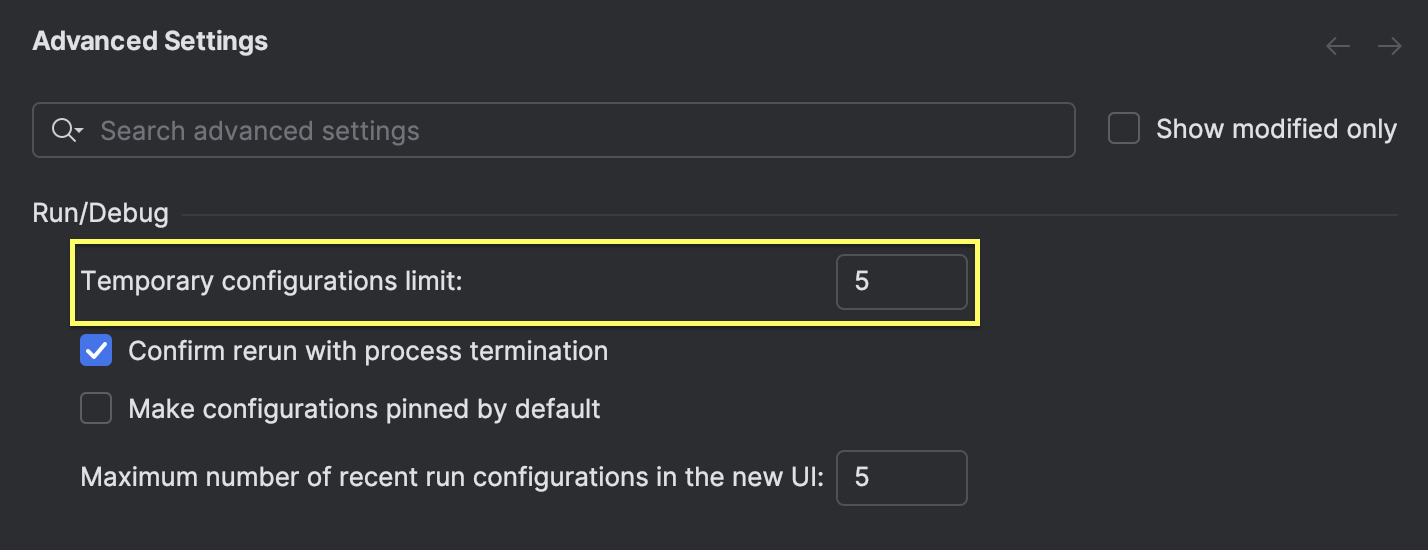
Task: Click the blue checkmark beside Confirm rerun
Action: 96,351
